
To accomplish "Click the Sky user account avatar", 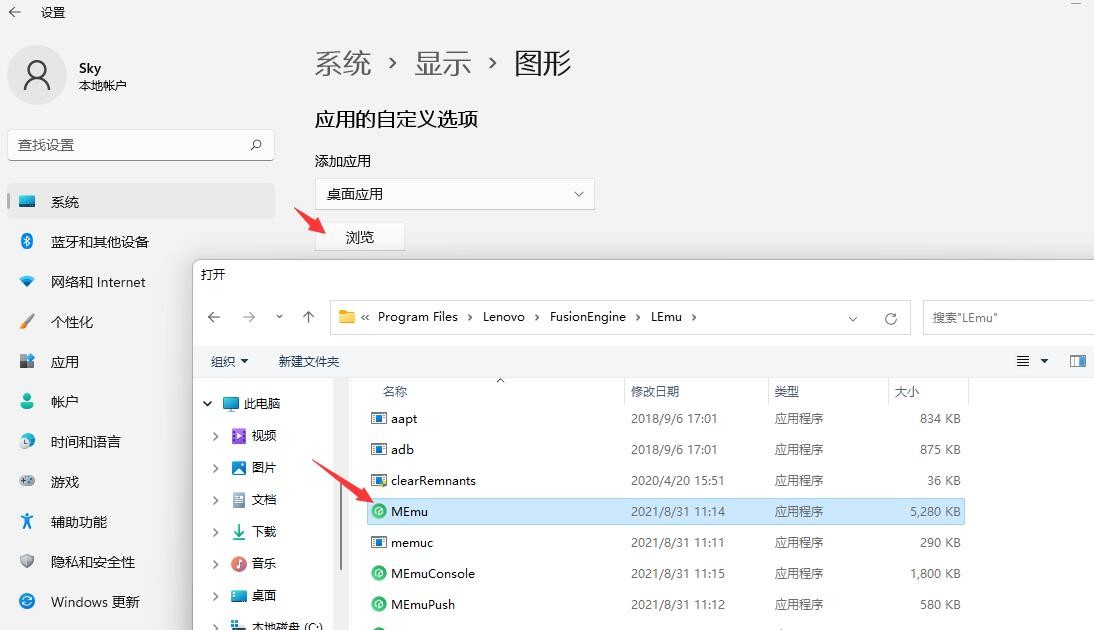I will pyautogui.click(x=37, y=75).
